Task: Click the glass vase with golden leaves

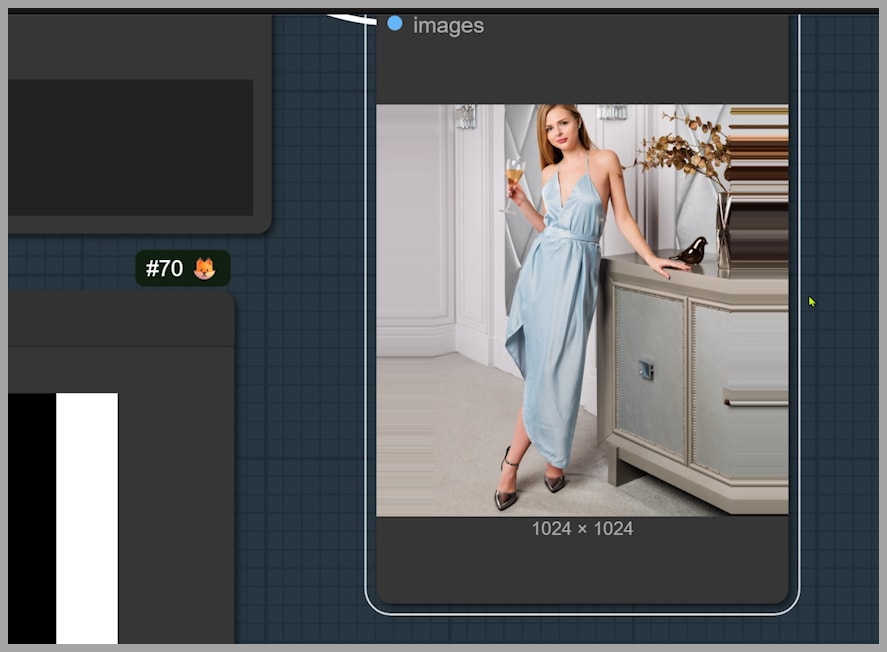Action: coord(722,230)
